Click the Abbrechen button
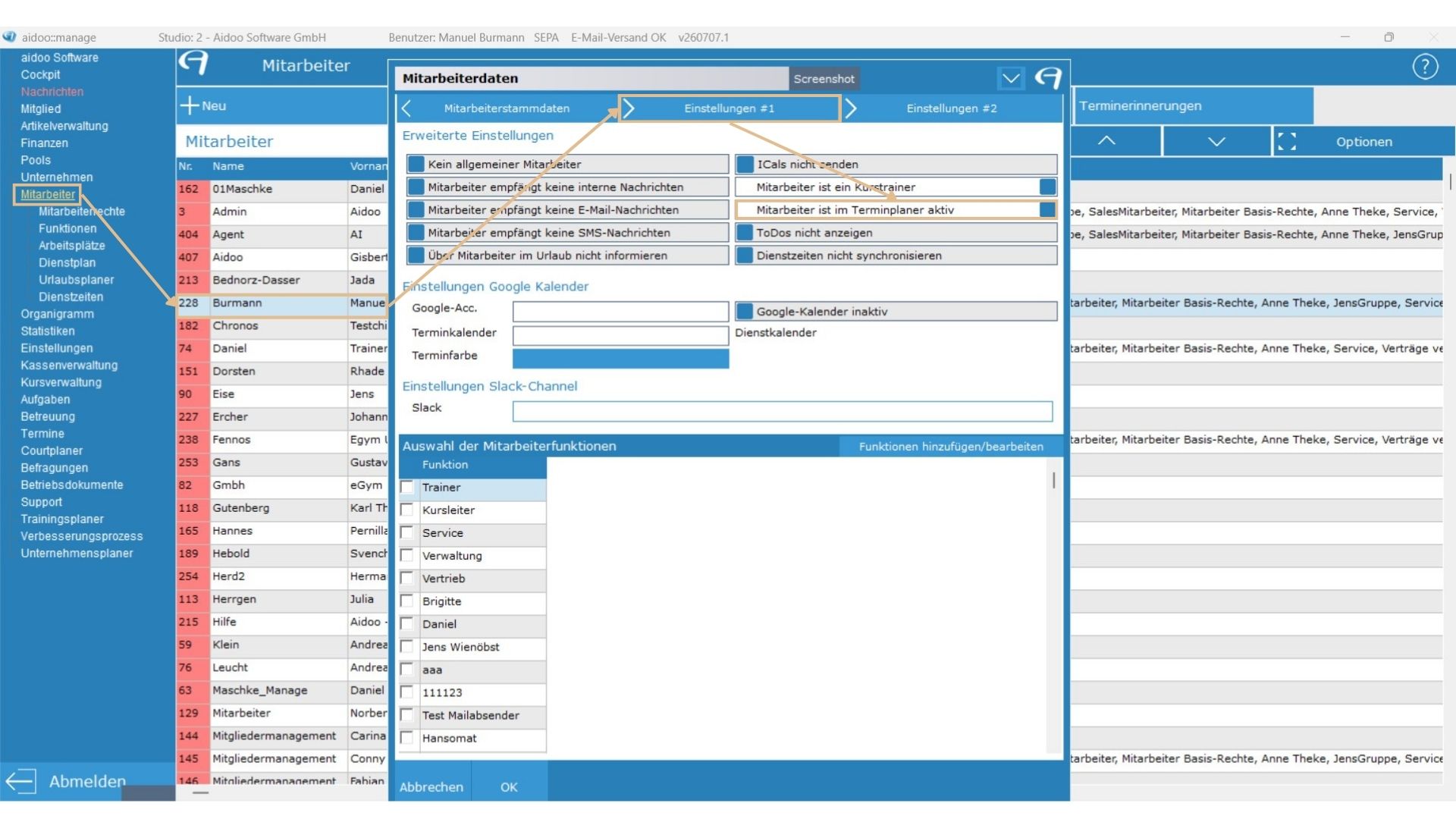Screen dimensions: 1456x819 (431, 786)
